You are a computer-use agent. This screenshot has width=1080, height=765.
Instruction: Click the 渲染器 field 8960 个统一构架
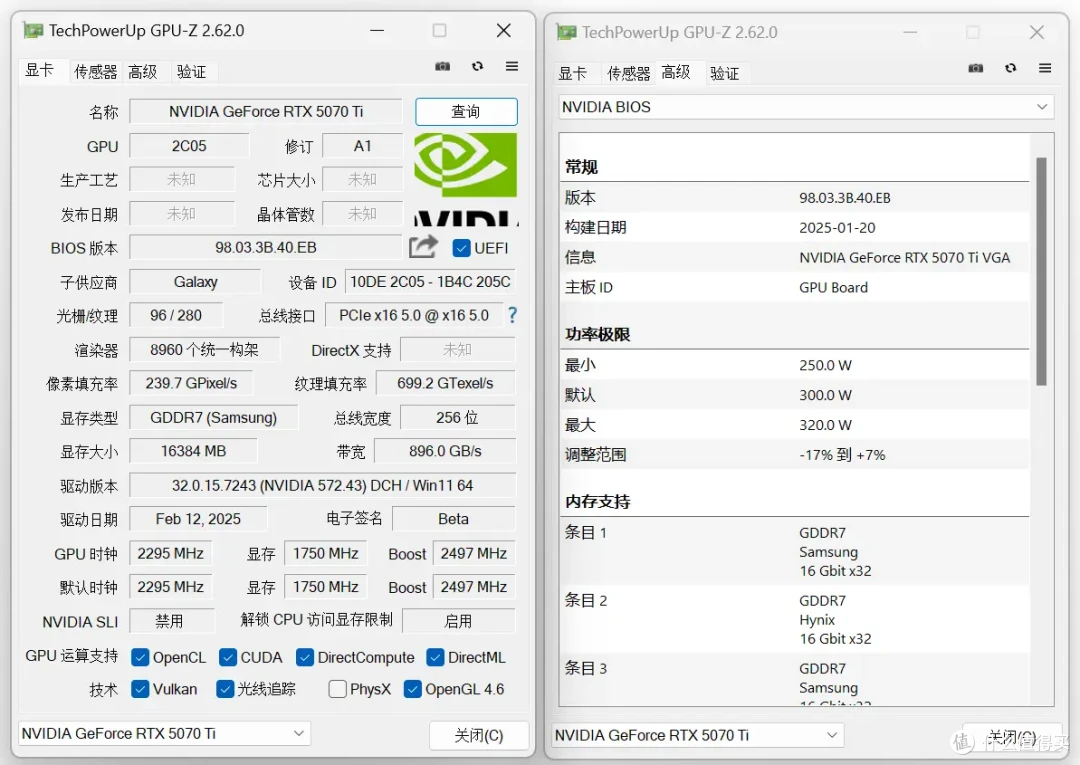pos(205,350)
